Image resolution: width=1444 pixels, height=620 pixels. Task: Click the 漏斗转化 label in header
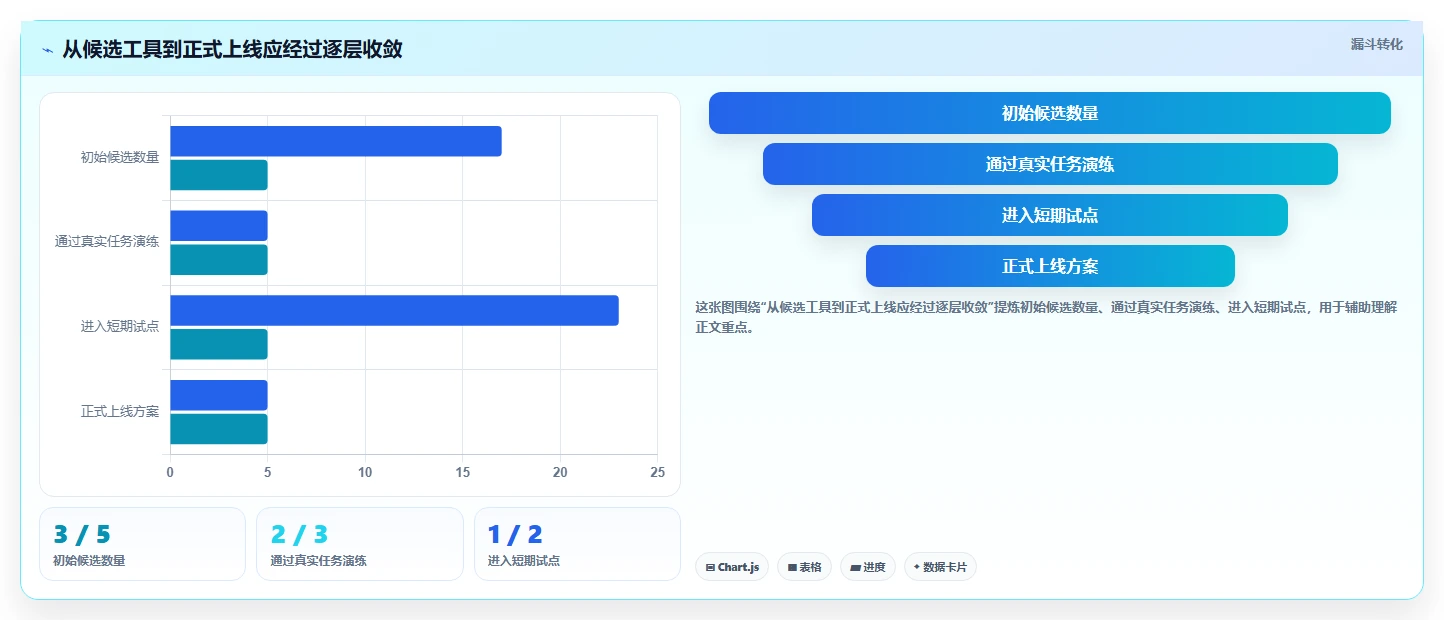click(x=1376, y=44)
